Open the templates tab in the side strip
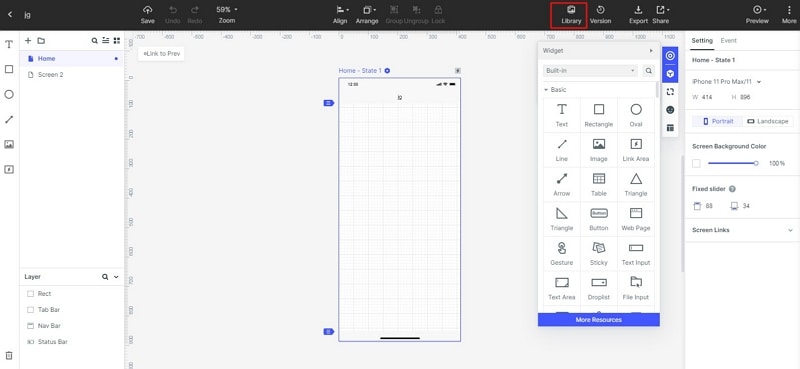The height and width of the screenshot is (369, 800). [x=670, y=128]
